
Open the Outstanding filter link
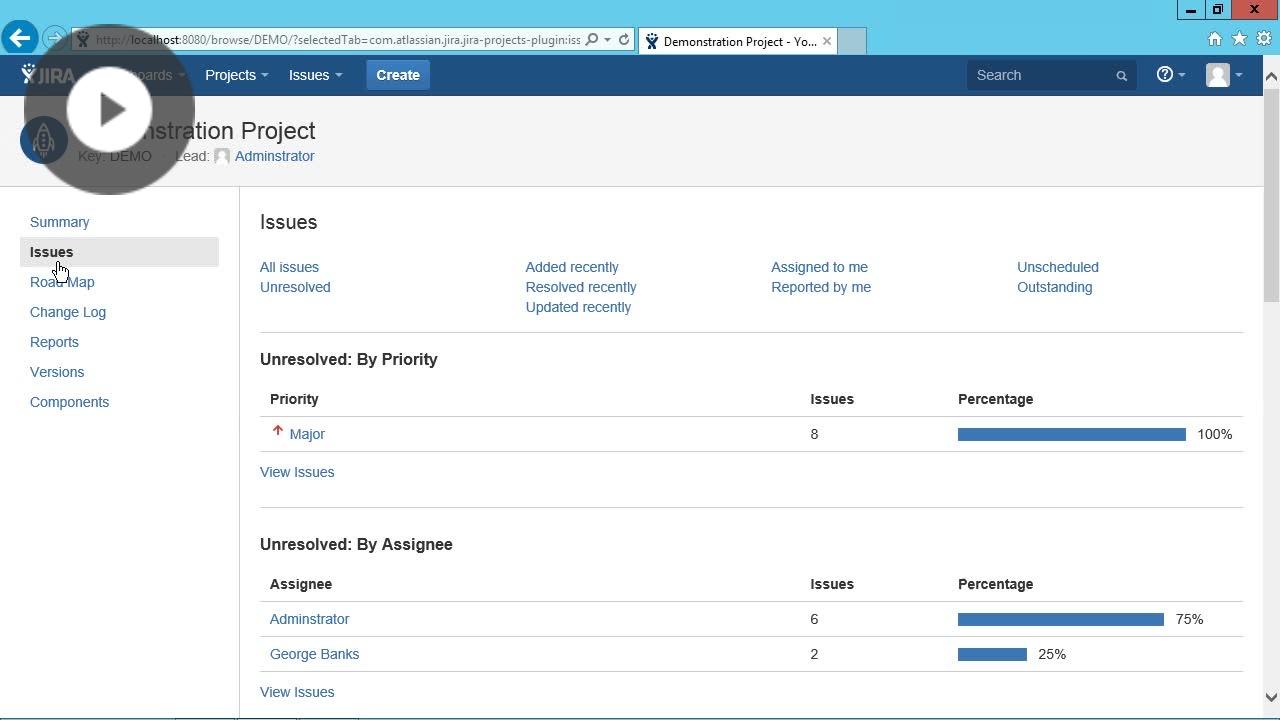tap(1055, 287)
